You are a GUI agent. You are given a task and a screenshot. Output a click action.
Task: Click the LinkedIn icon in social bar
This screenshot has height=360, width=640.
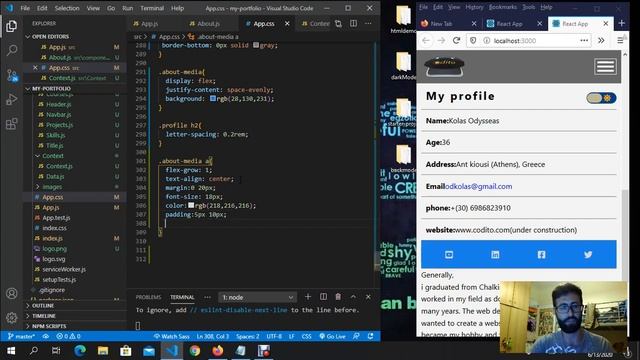[495, 255]
